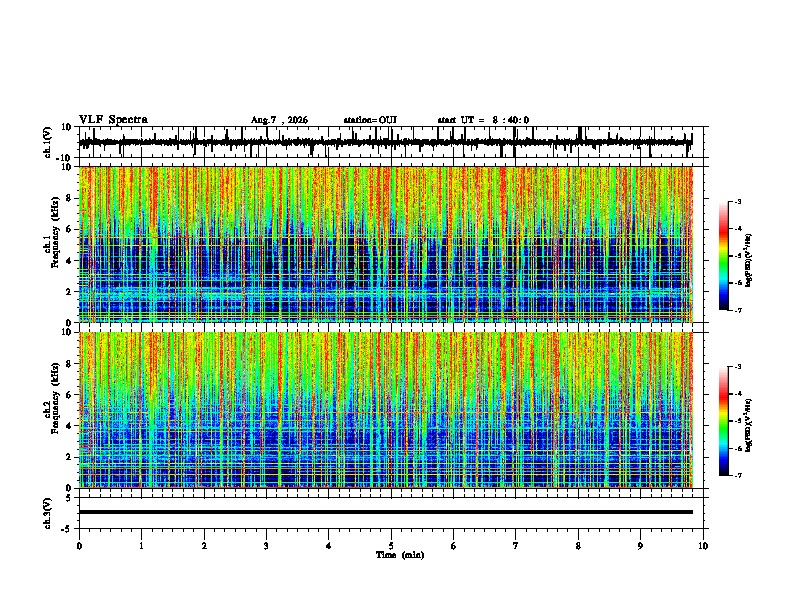Click the "ch.3(V)" axis label
This screenshot has height=612, width=792.
pos(48,513)
